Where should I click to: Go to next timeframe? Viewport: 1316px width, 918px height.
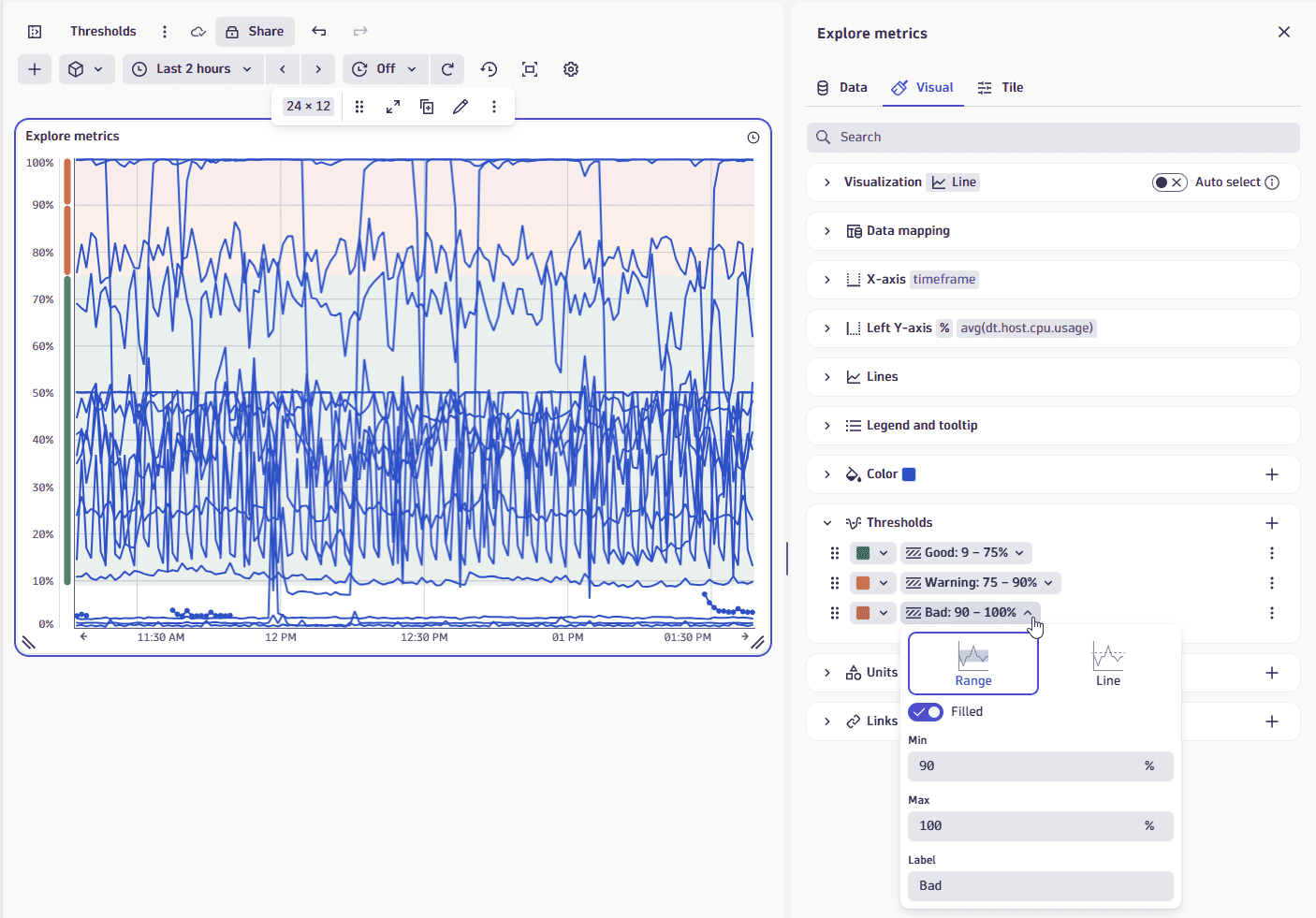[x=318, y=69]
